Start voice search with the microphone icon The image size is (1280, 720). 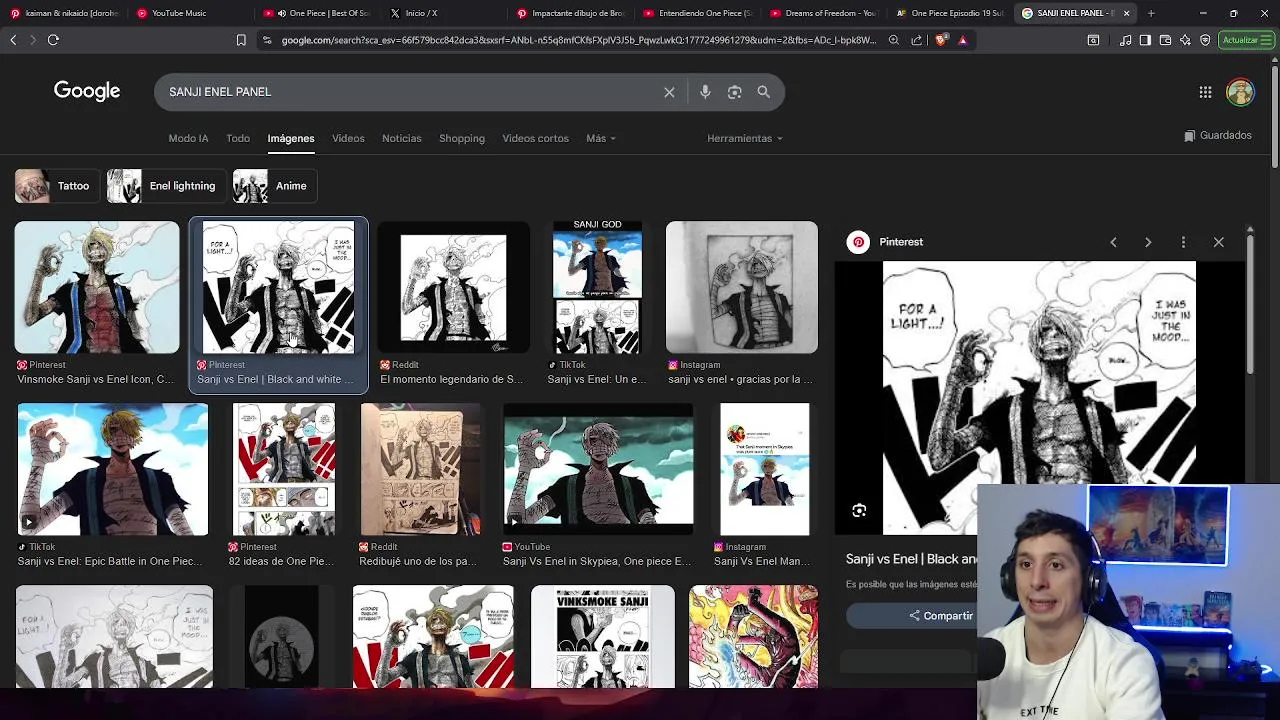(x=705, y=92)
